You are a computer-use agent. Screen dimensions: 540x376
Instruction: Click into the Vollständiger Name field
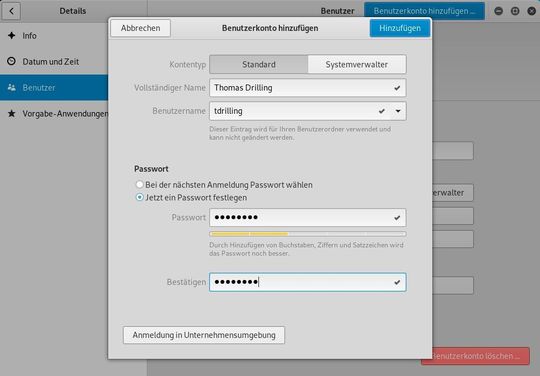308,88
